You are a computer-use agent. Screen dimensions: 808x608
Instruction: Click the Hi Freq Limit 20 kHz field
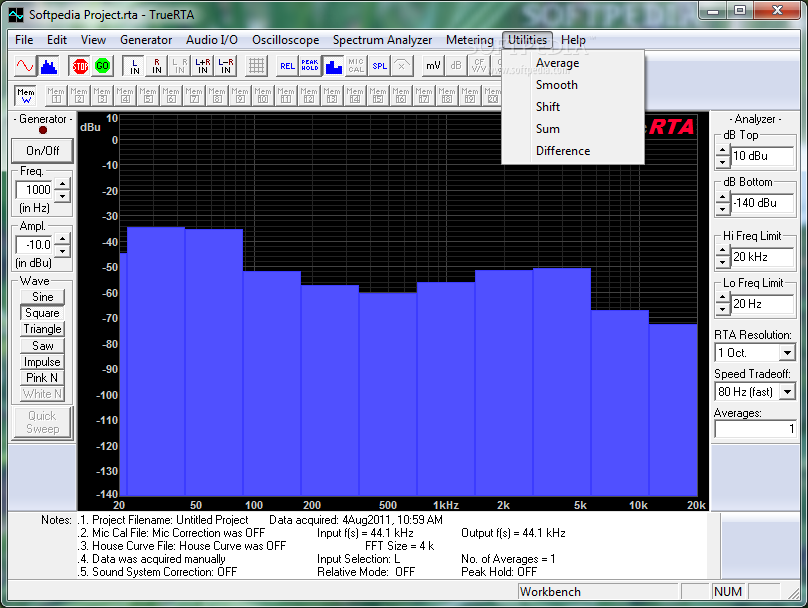coord(763,257)
